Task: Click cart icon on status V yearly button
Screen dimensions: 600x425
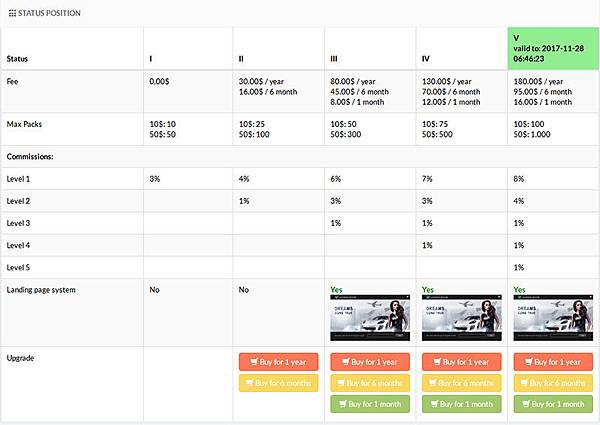Action: (x=527, y=362)
